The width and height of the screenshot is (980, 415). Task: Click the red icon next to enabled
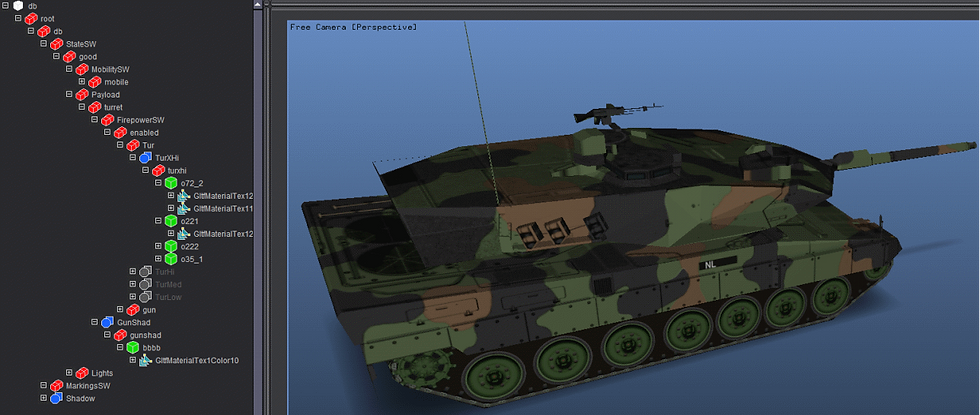coord(119,132)
